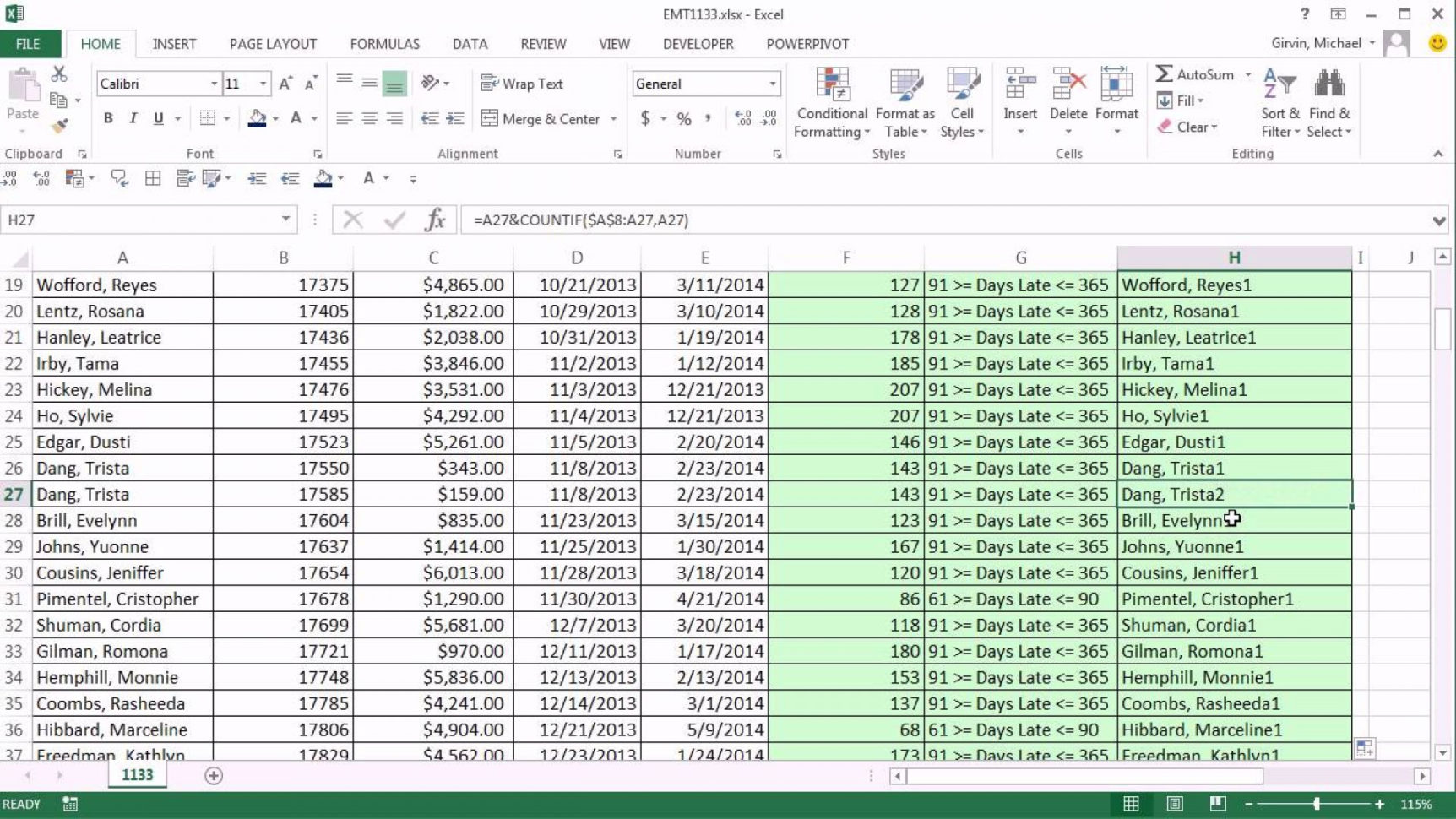The width and height of the screenshot is (1456, 819).
Task: Activate center text alignment
Action: (x=368, y=118)
